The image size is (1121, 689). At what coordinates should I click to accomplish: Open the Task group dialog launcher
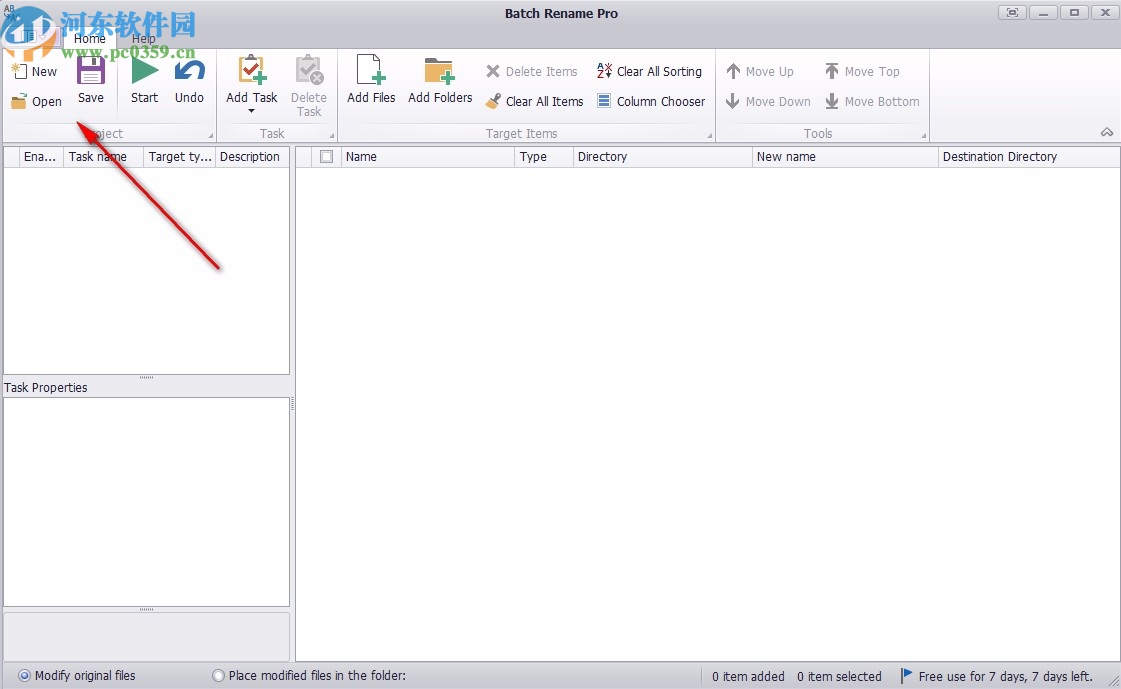[x=332, y=135]
